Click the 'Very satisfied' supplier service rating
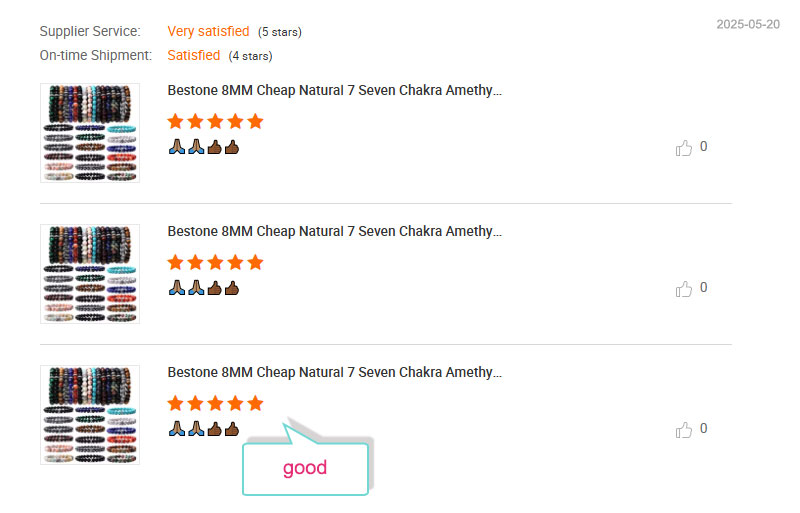This screenshot has height=513, width=800. [x=208, y=31]
